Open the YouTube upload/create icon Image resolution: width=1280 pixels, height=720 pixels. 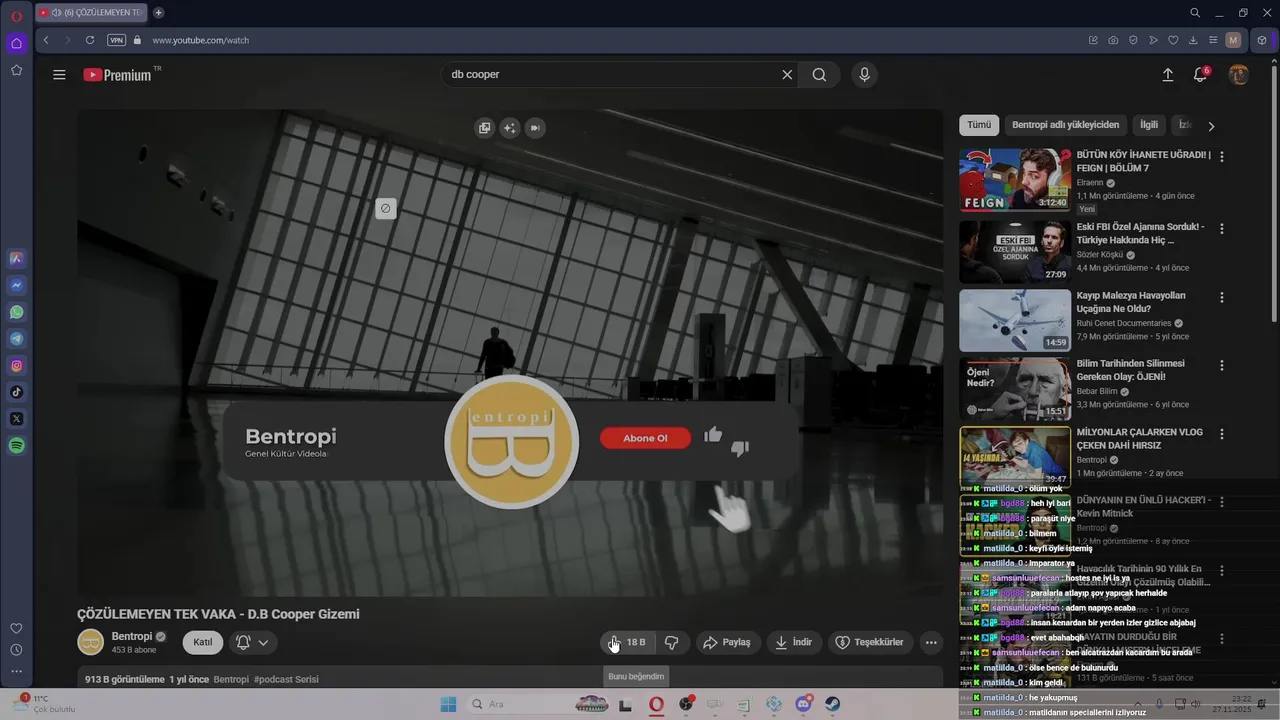point(1167,75)
